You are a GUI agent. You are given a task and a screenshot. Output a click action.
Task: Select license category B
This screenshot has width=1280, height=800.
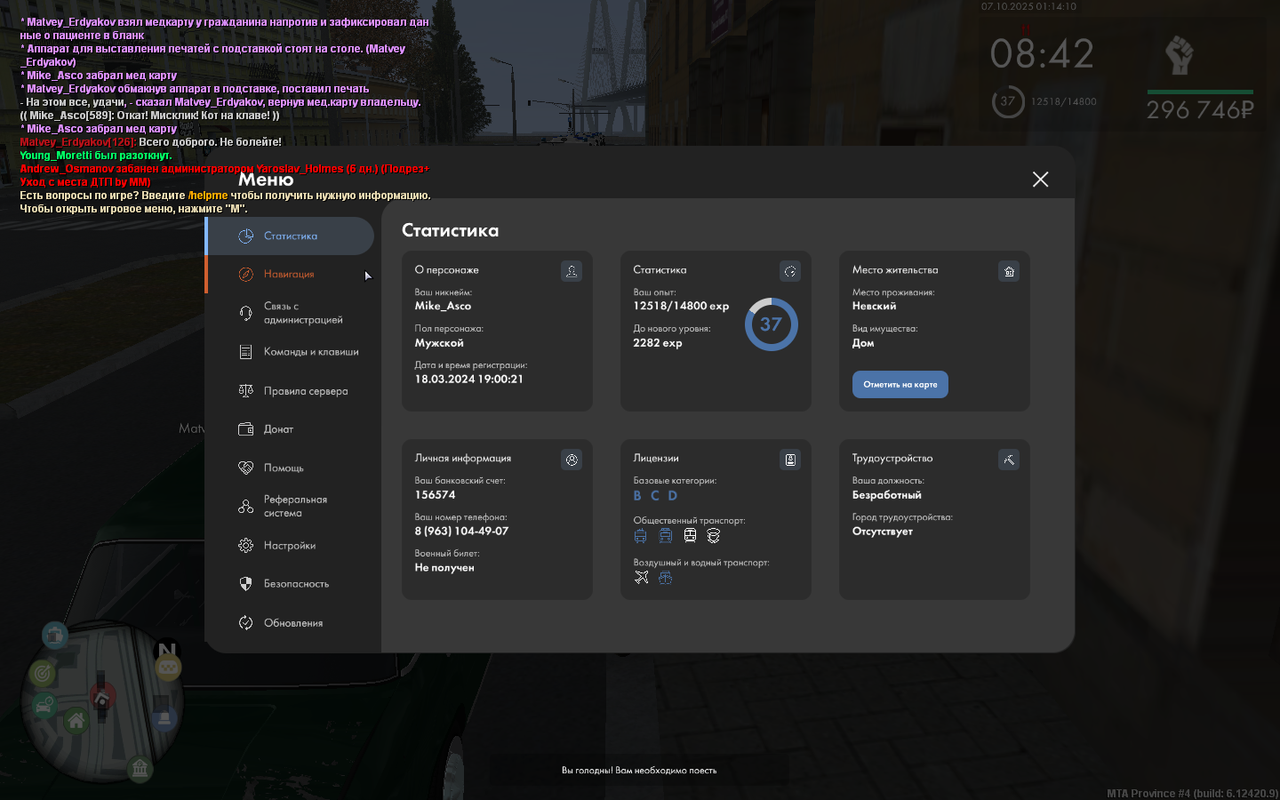[x=638, y=496]
